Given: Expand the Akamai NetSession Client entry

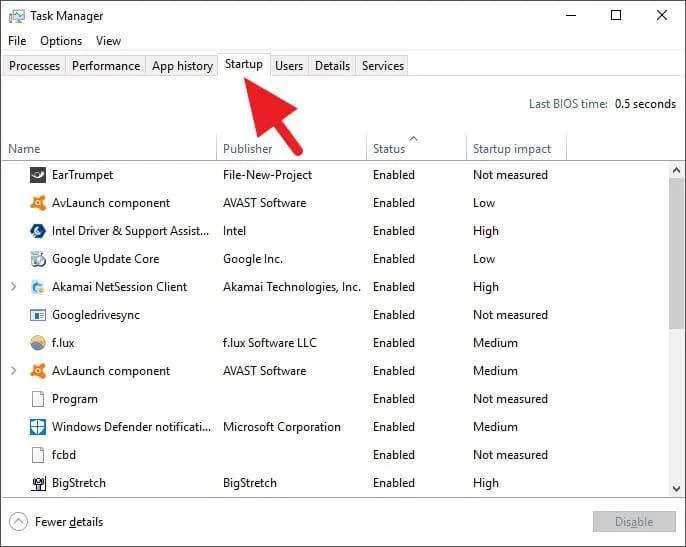Looking at the screenshot, I should click(14, 287).
